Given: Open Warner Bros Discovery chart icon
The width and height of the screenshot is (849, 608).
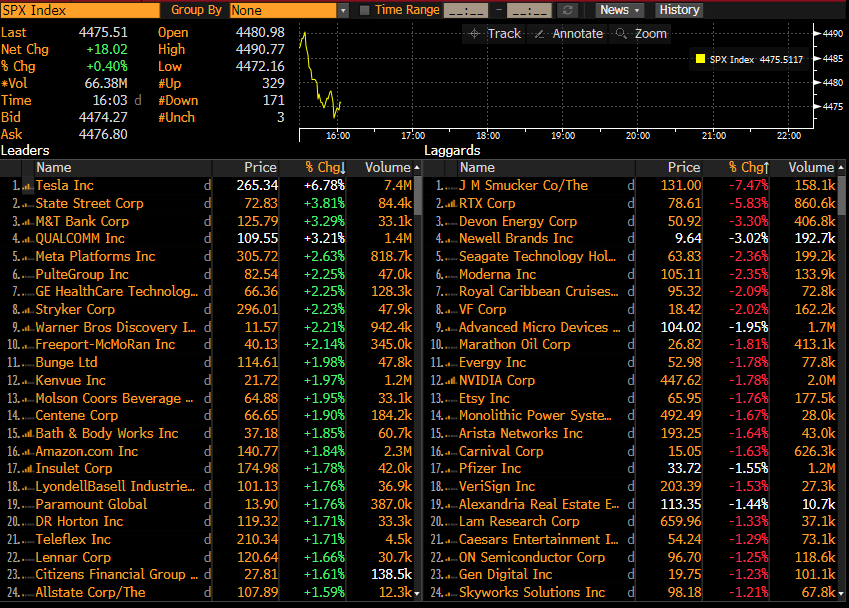Looking at the screenshot, I should pyautogui.click(x=27, y=328).
